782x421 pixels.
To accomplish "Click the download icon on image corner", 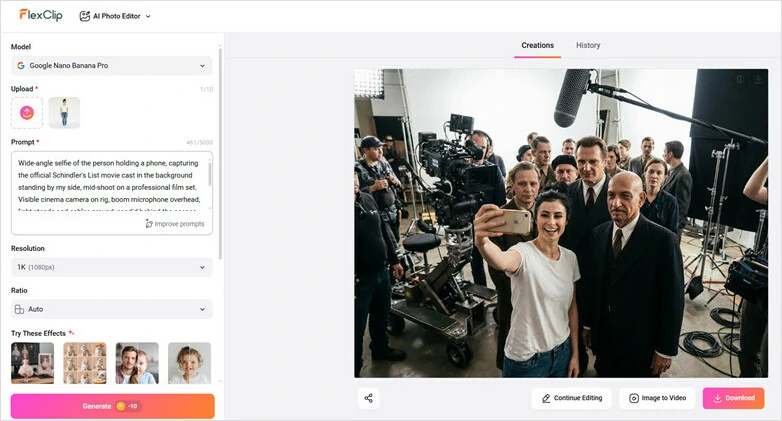I will (x=758, y=79).
